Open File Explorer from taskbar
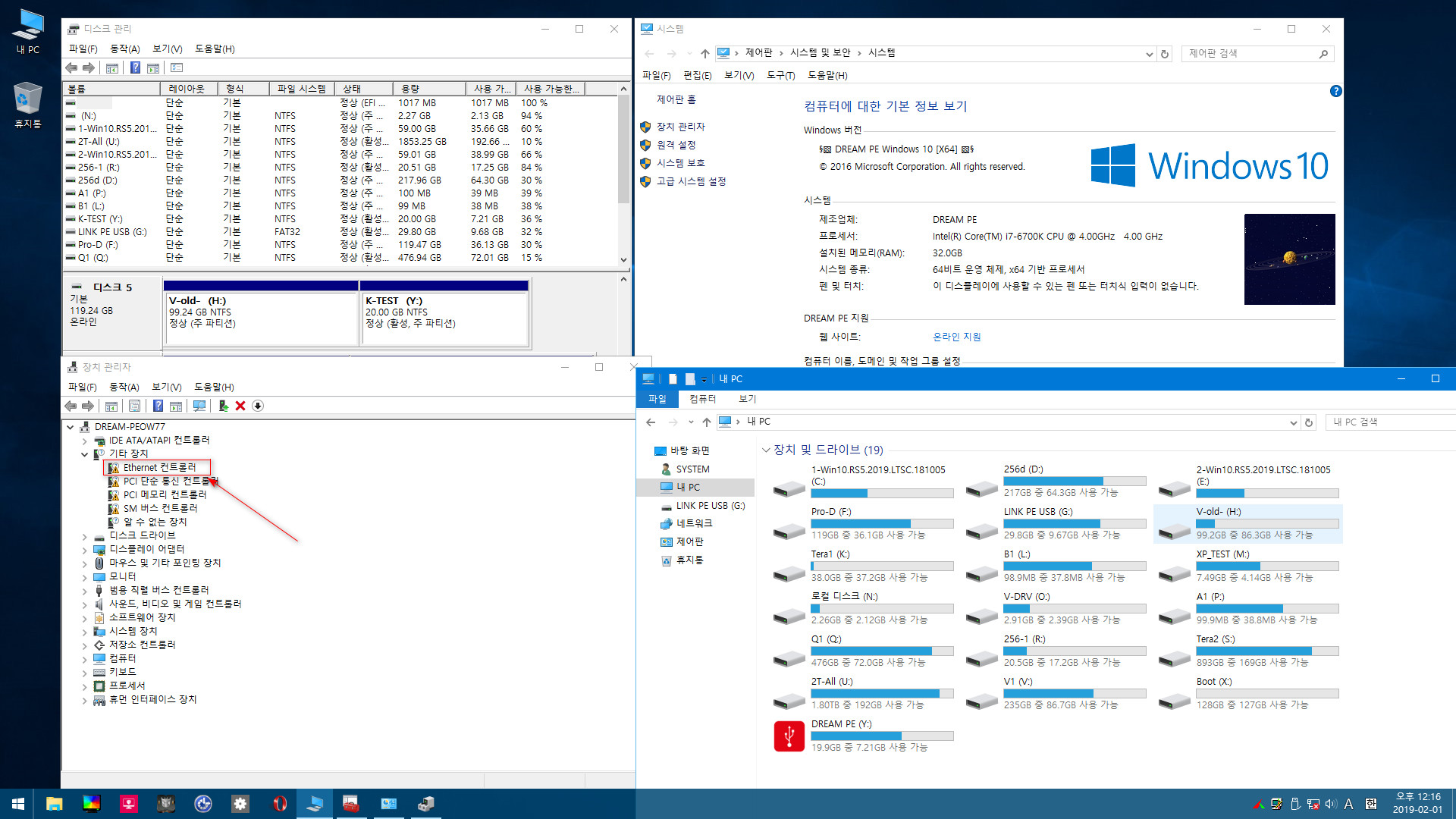This screenshot has width=1456, height=819. (54, 804)
